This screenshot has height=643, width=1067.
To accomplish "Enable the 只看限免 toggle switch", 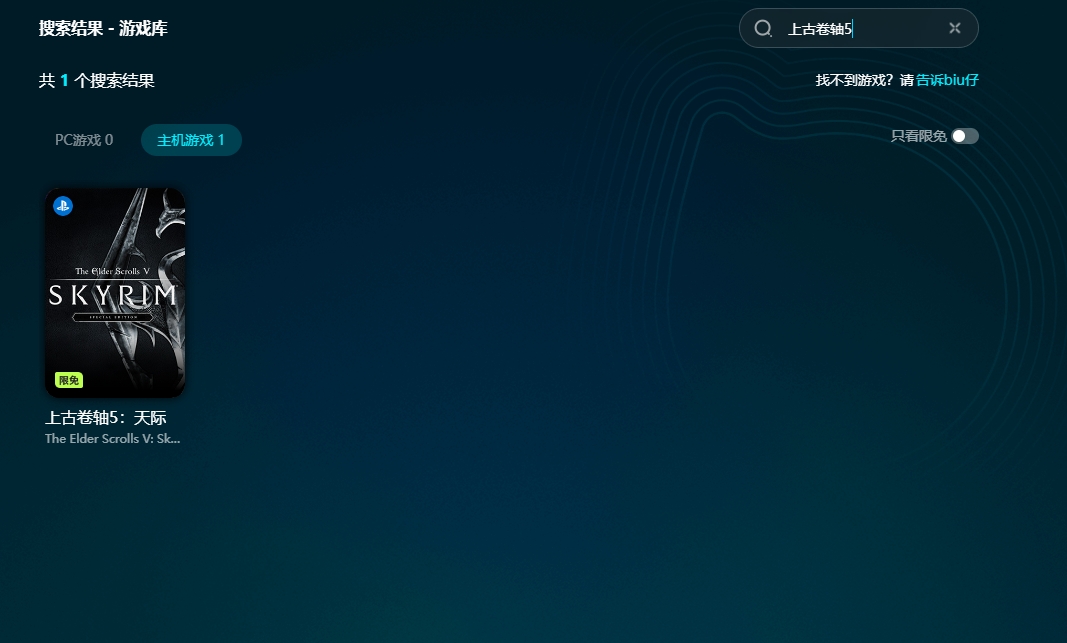I will point(964,136).
